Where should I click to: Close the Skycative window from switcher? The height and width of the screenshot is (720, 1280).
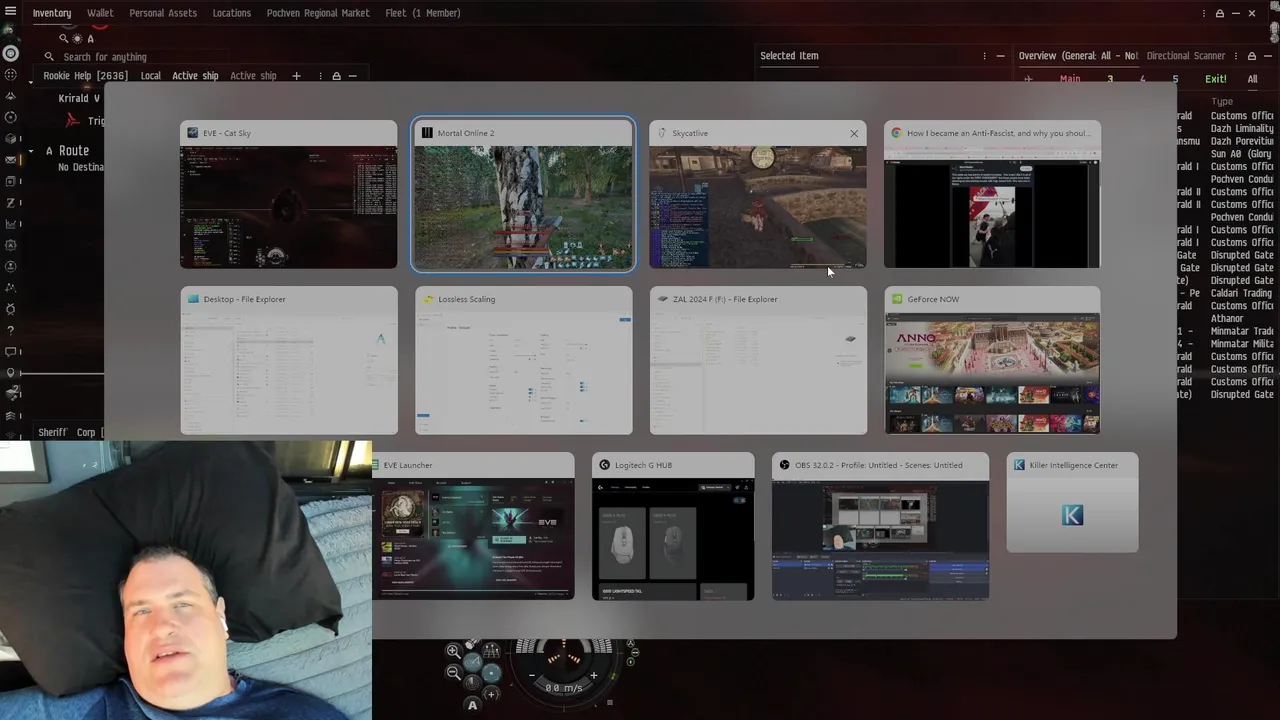click(854, 133)
